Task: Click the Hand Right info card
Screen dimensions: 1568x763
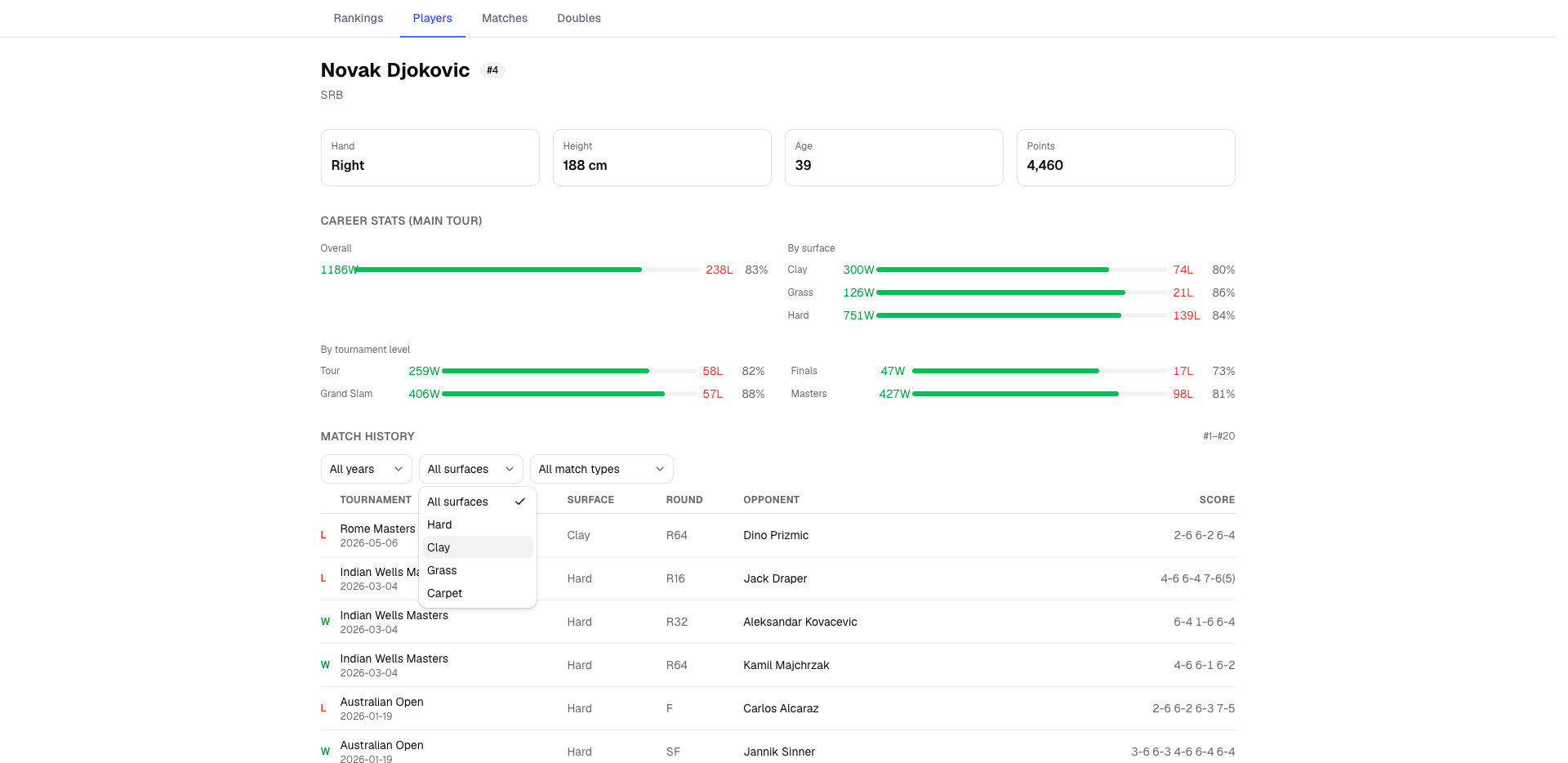Action: (430, 158)
